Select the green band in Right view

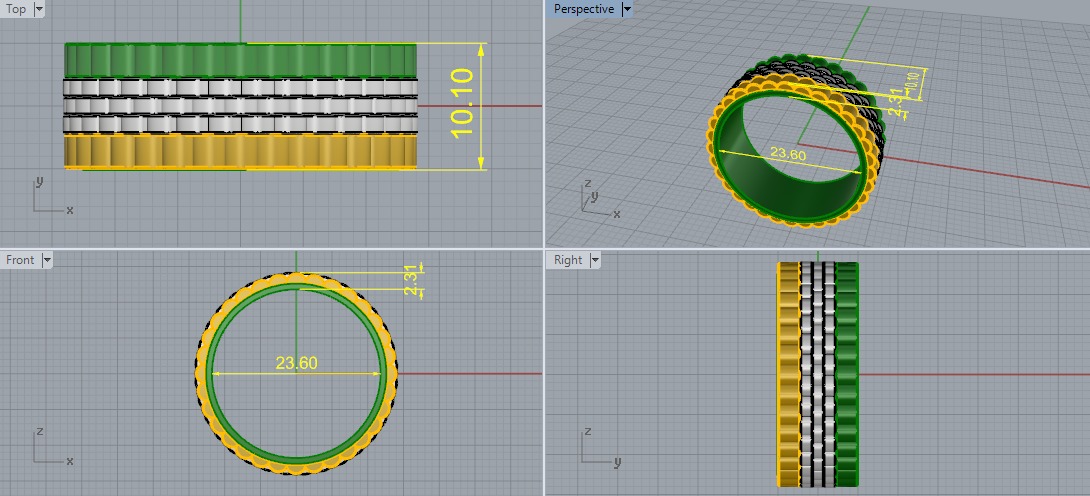pyautogui.click(x=847, y=374)
